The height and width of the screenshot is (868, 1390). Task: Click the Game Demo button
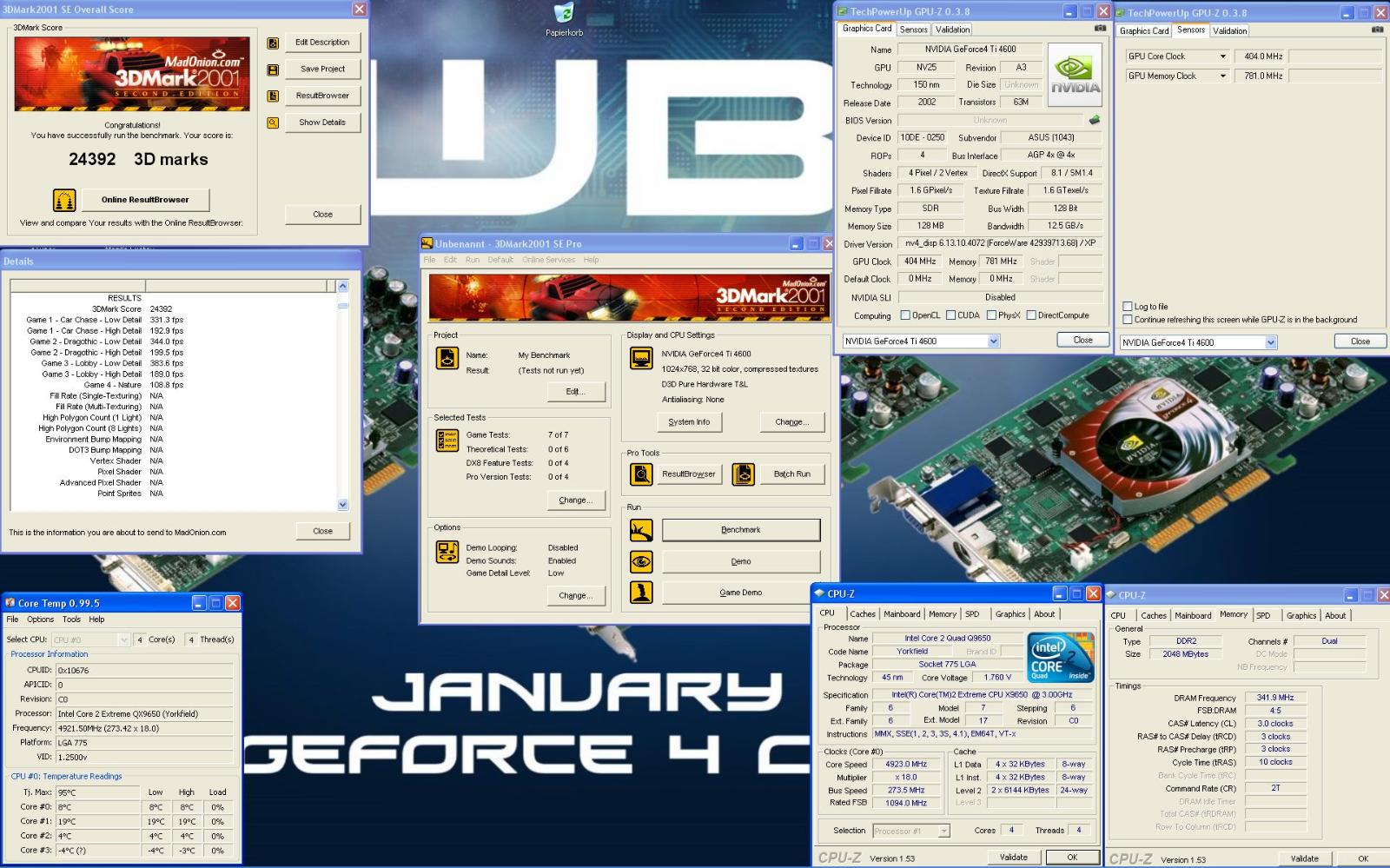pos(741,593)
